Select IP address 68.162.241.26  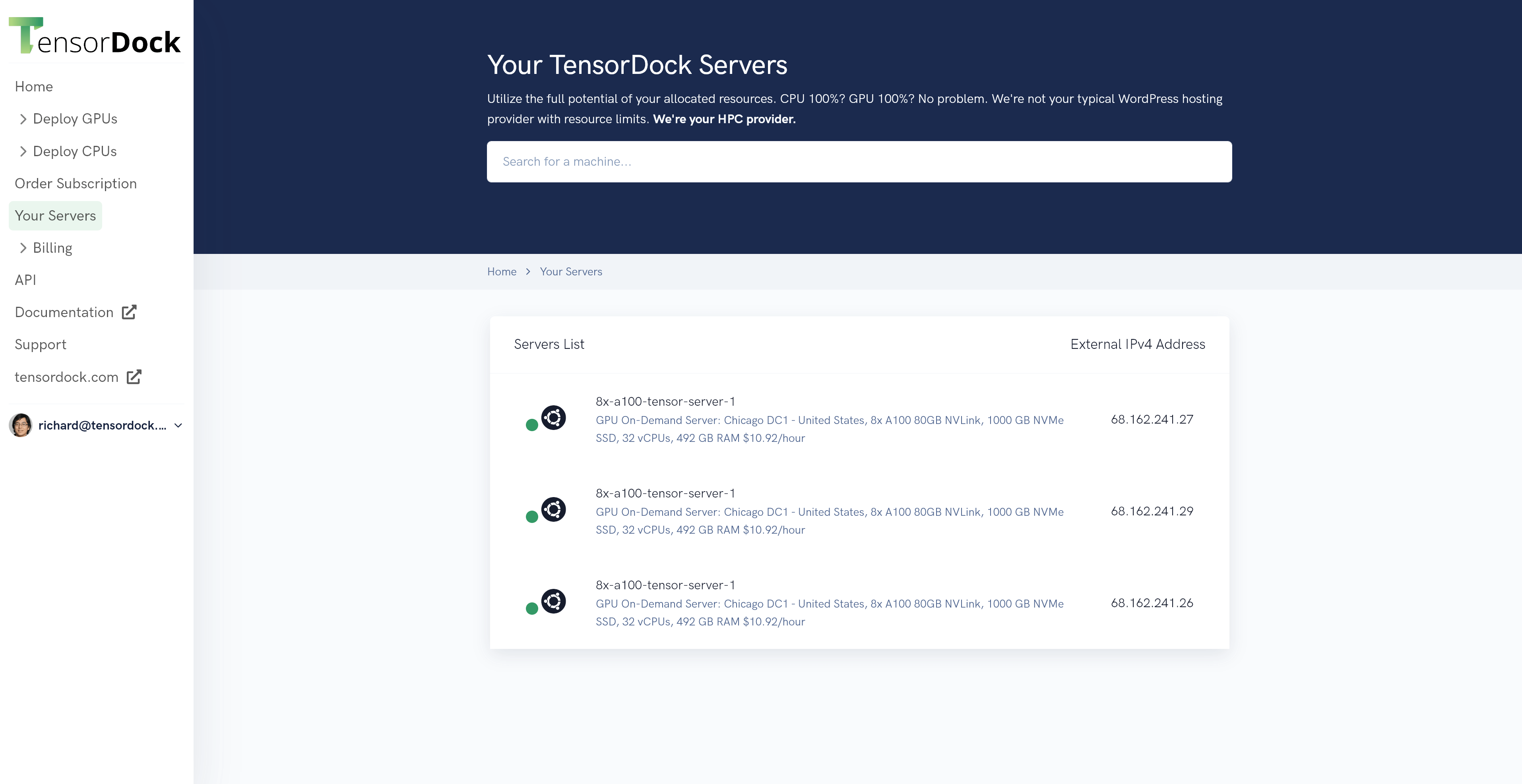click(x=1152, y=603)
